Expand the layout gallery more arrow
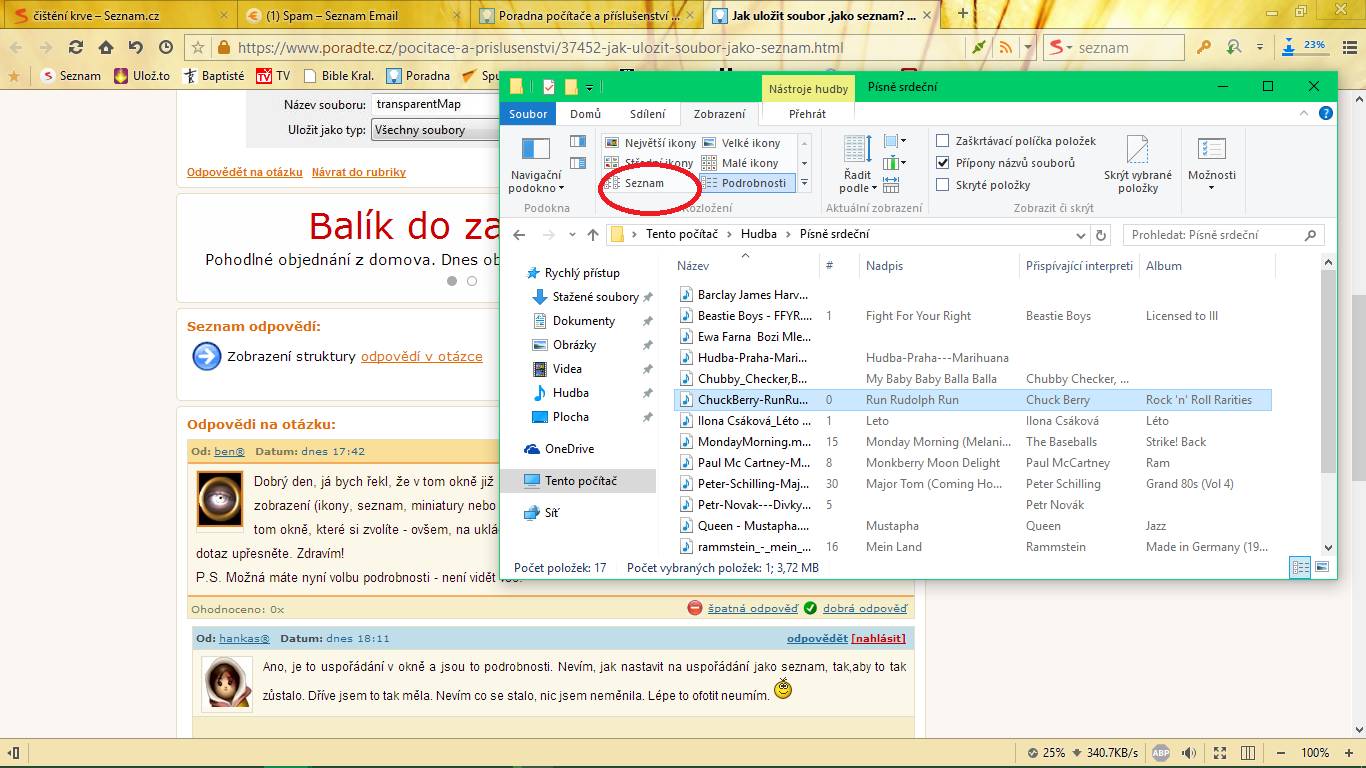The image size is (1366, 768). [x=804, y=183]
